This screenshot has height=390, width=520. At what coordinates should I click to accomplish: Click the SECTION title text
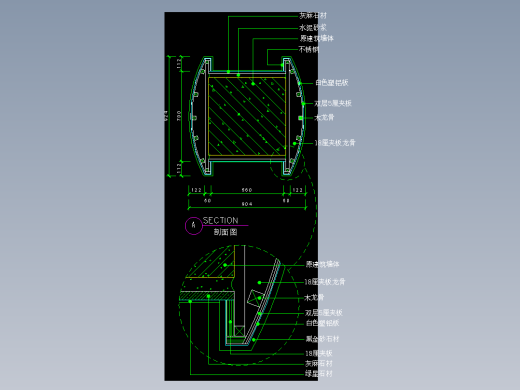click(x=220, y=220)
